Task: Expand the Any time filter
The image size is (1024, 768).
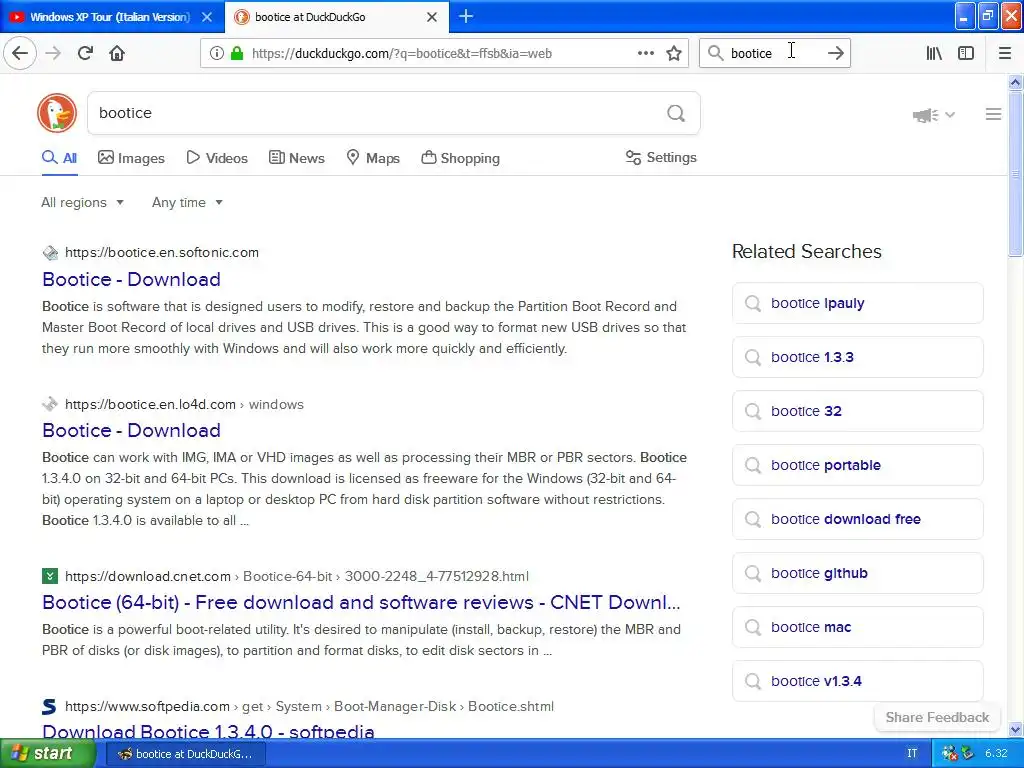Action: point(187,202)
